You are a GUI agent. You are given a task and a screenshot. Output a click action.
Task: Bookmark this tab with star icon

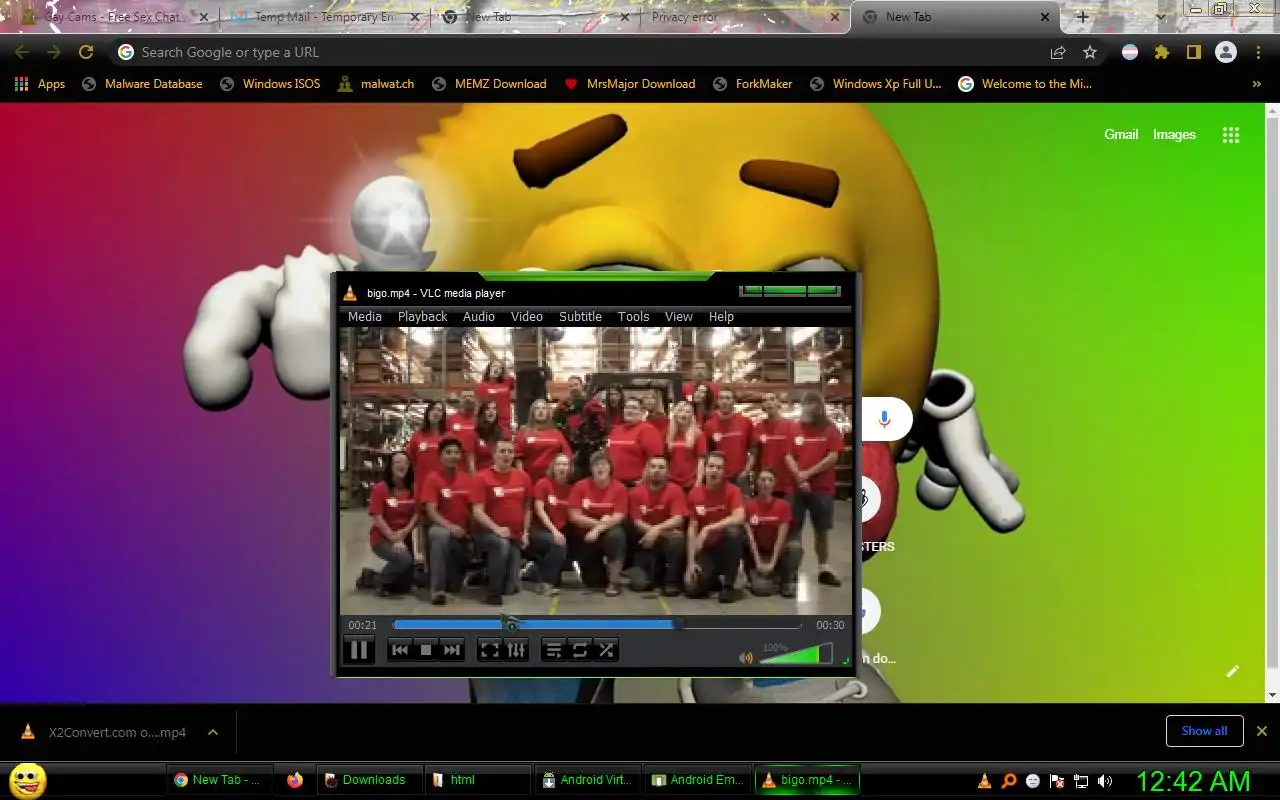[x=1090, y=52]
